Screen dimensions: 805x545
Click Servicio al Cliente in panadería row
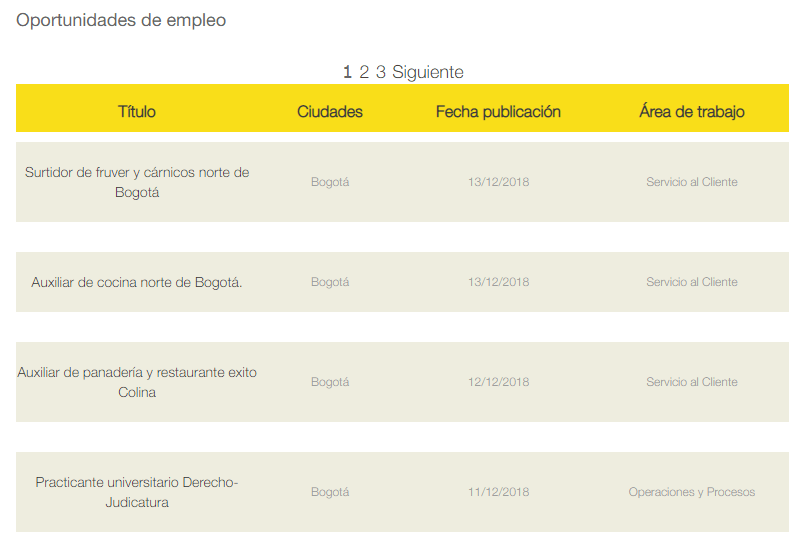(x=692, y=382)
